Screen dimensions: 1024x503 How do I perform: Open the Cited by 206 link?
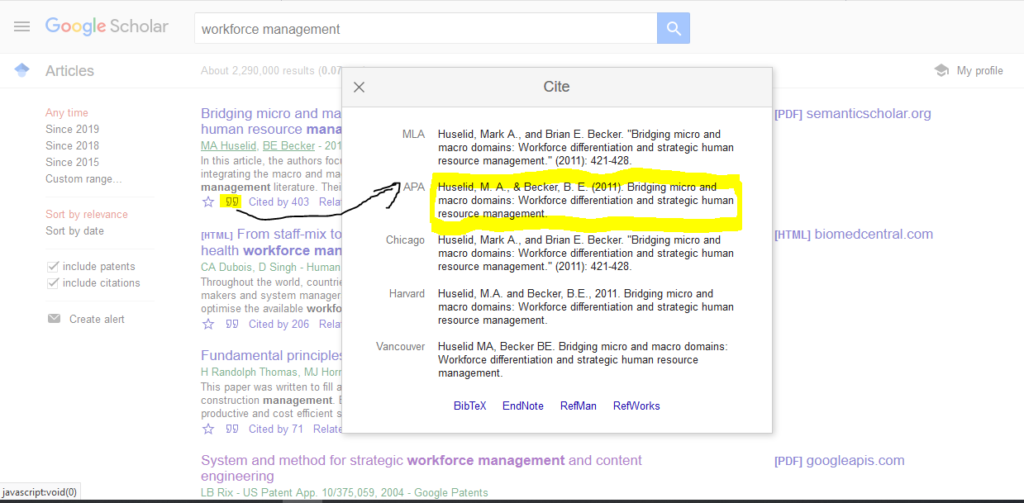279,324
